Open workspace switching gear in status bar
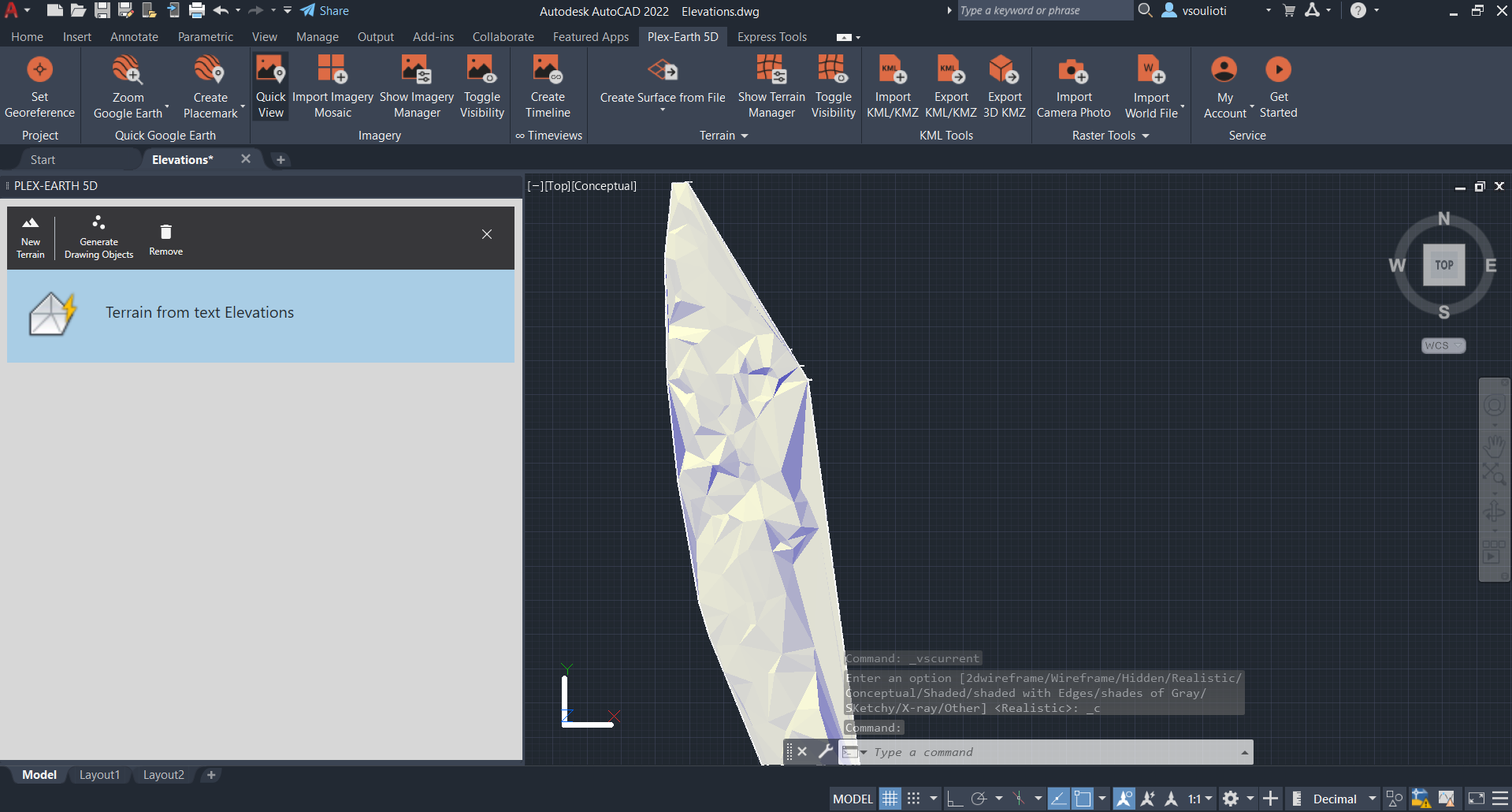Screen dimensions: 1512x812 click(x=1231, y=799)
